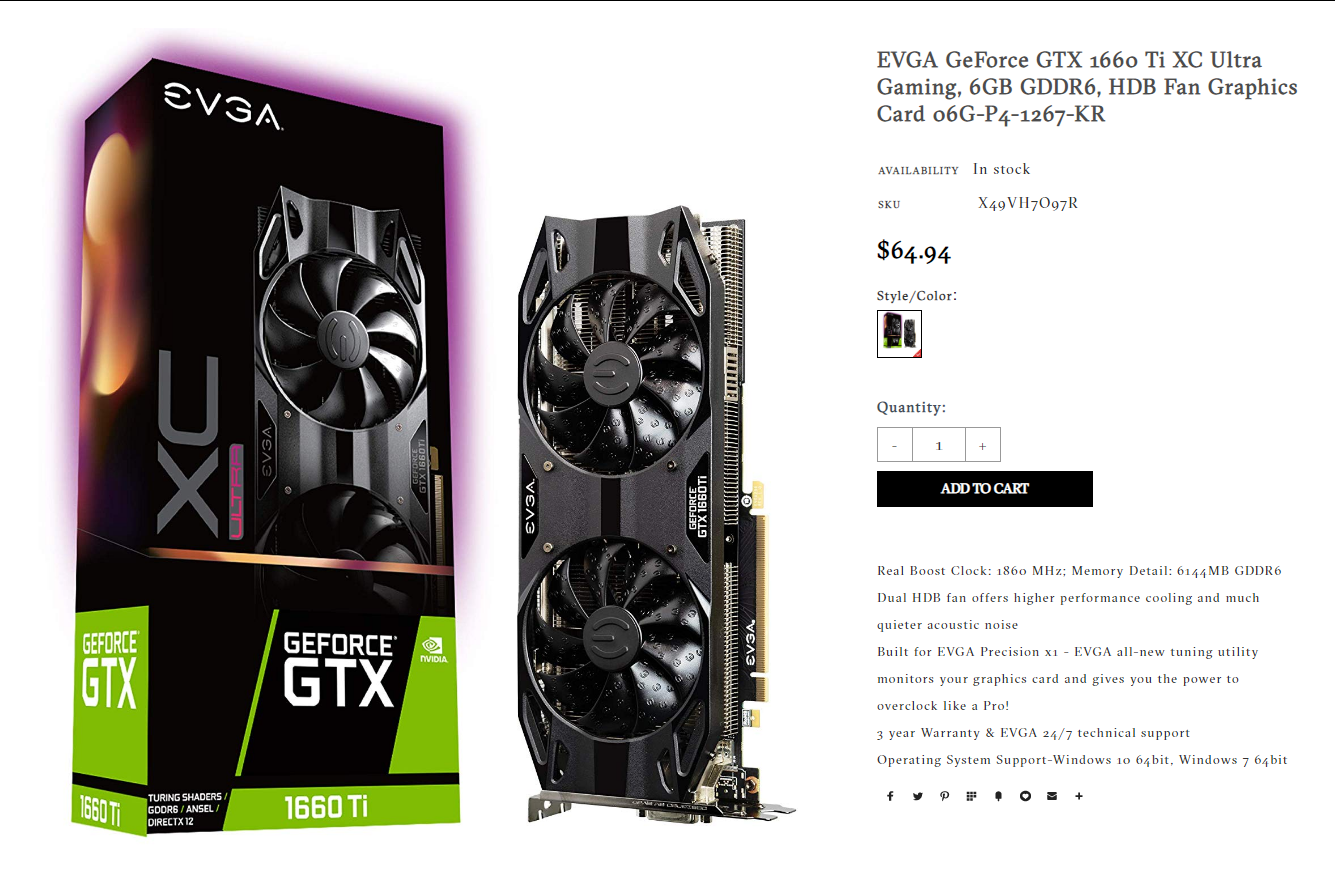Click the EVGA GTX 1660 Ti product title

1087,87
